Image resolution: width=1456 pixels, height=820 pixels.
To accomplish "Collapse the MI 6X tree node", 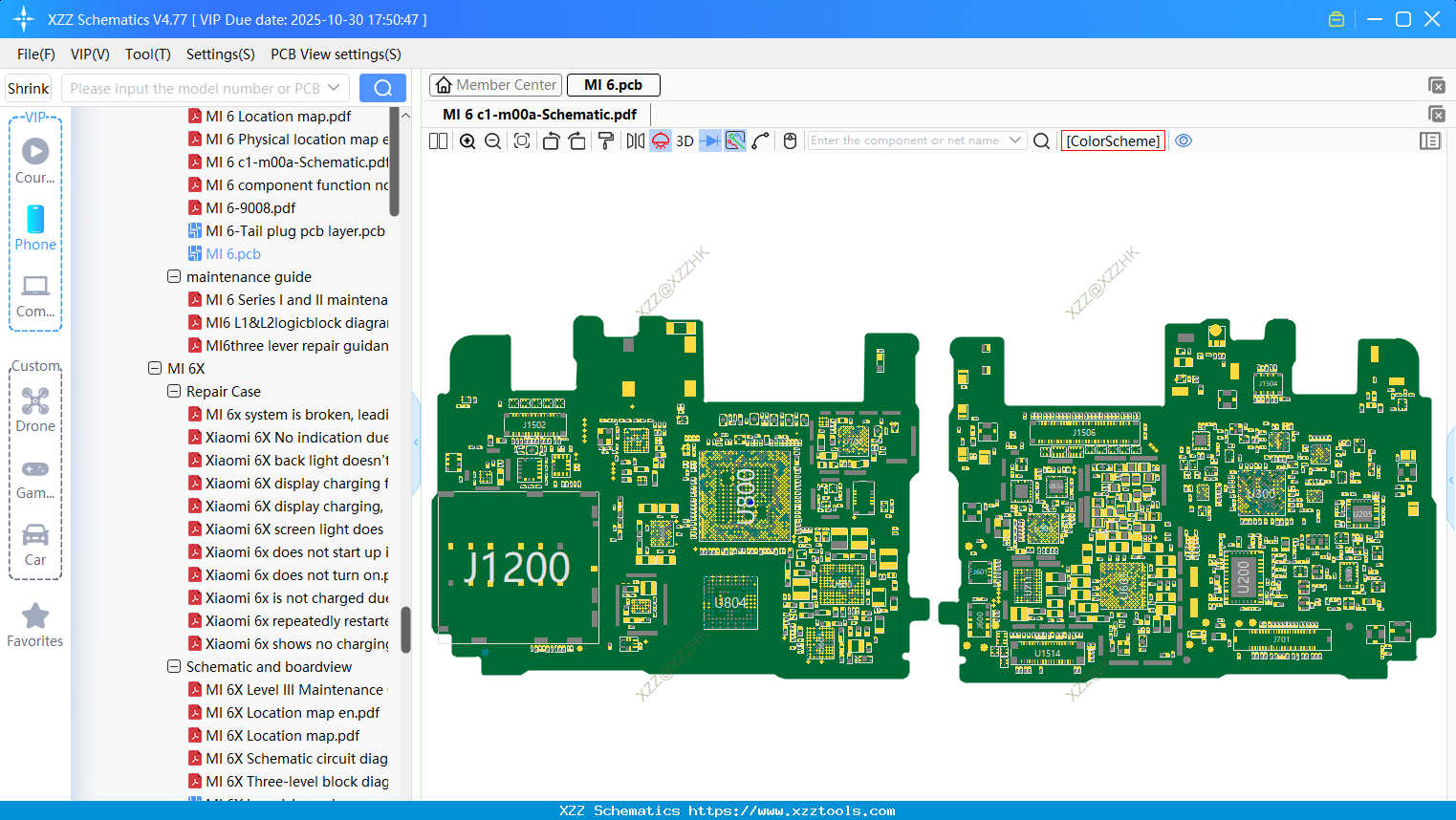I will click(x=155, y=369).
